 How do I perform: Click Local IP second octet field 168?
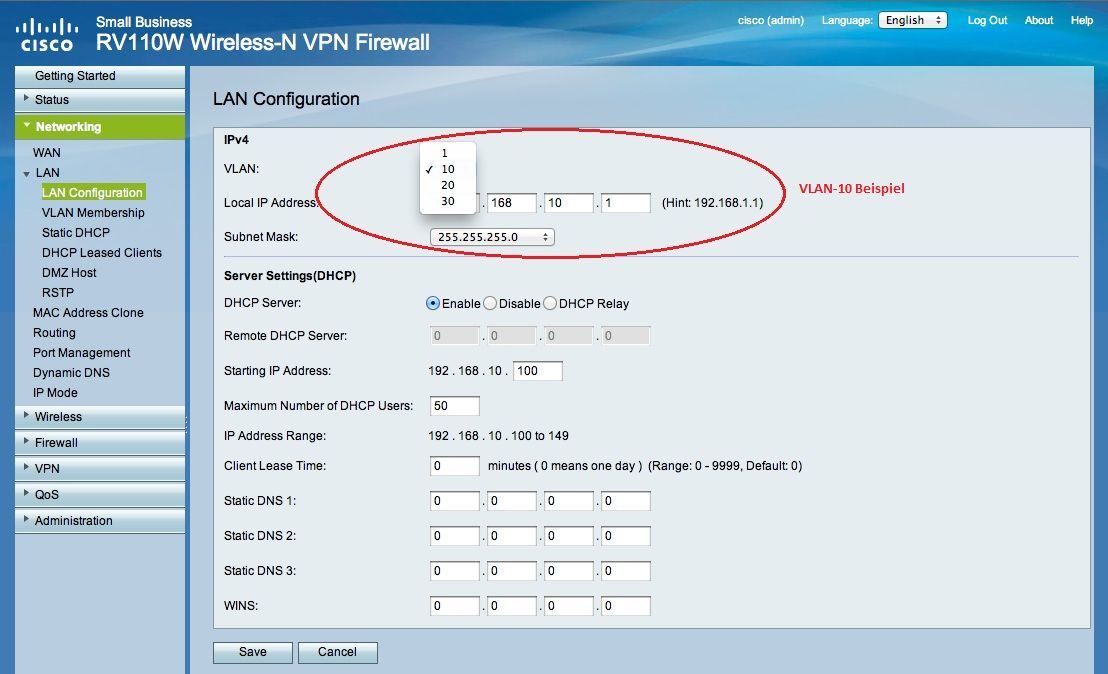[x=512, y=203]
